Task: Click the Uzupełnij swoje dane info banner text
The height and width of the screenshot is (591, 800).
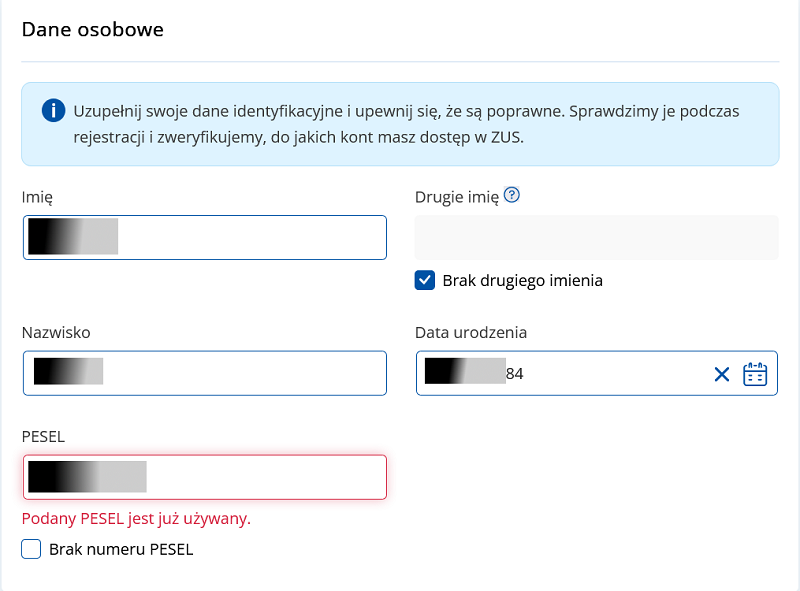Action: pyautogui.click(x=406, y=124)
